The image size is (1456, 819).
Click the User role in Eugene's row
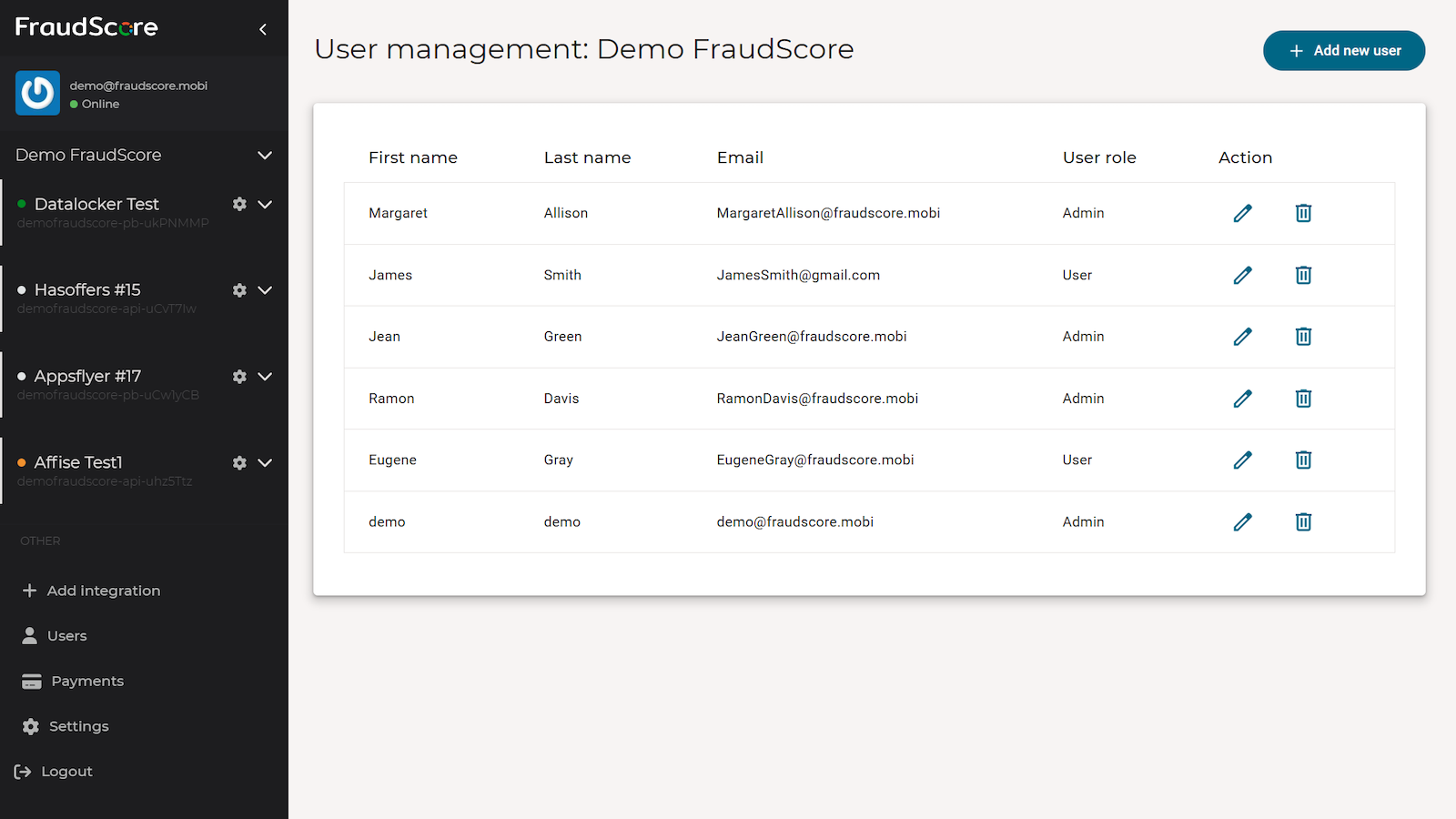1077,460
